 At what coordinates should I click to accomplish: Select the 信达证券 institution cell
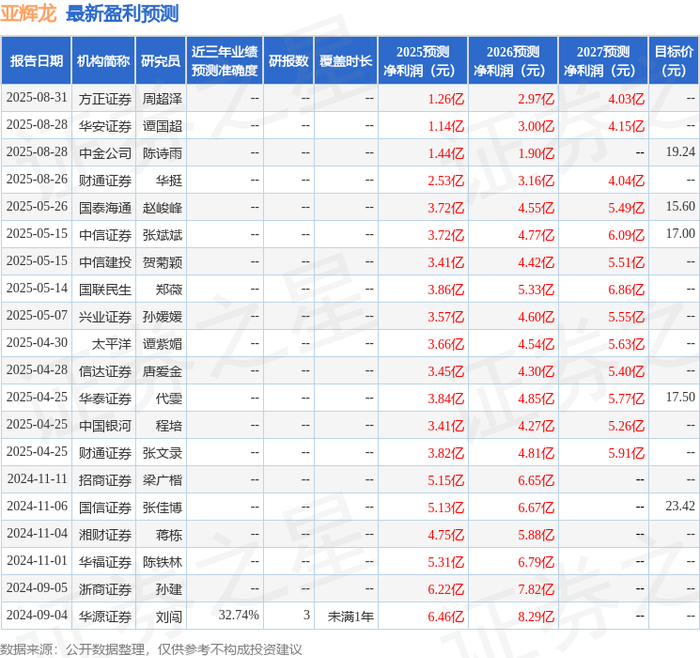tap(105, 371)
